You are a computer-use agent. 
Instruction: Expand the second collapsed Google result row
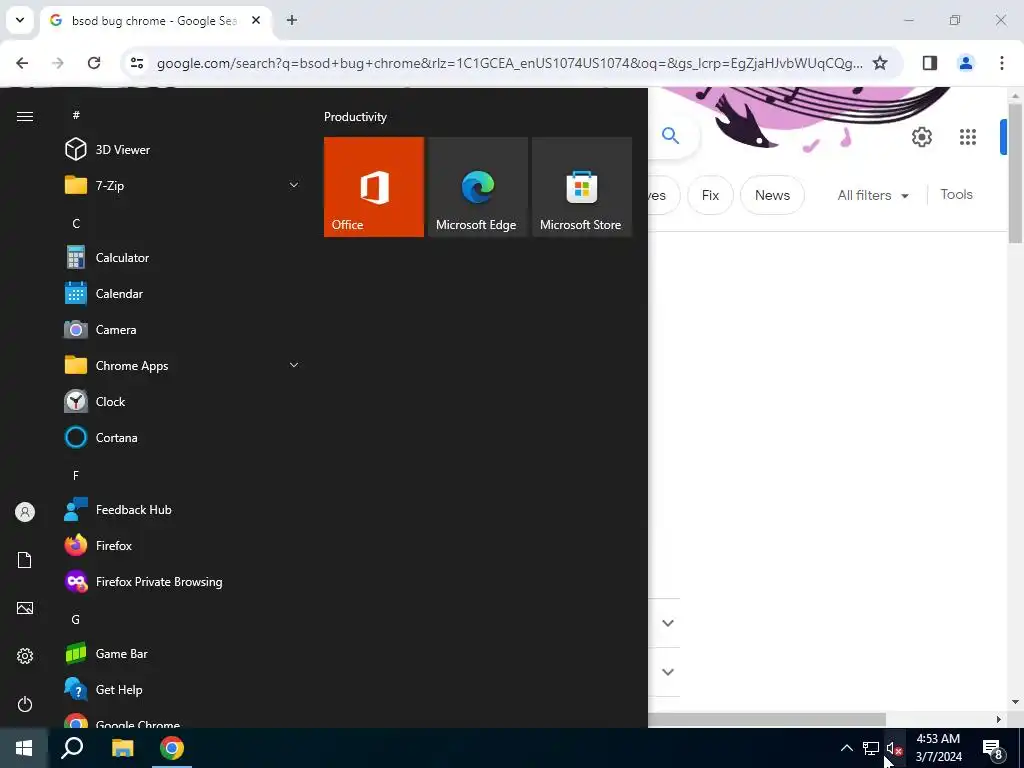pyautogui.click(x=667, y=672)
